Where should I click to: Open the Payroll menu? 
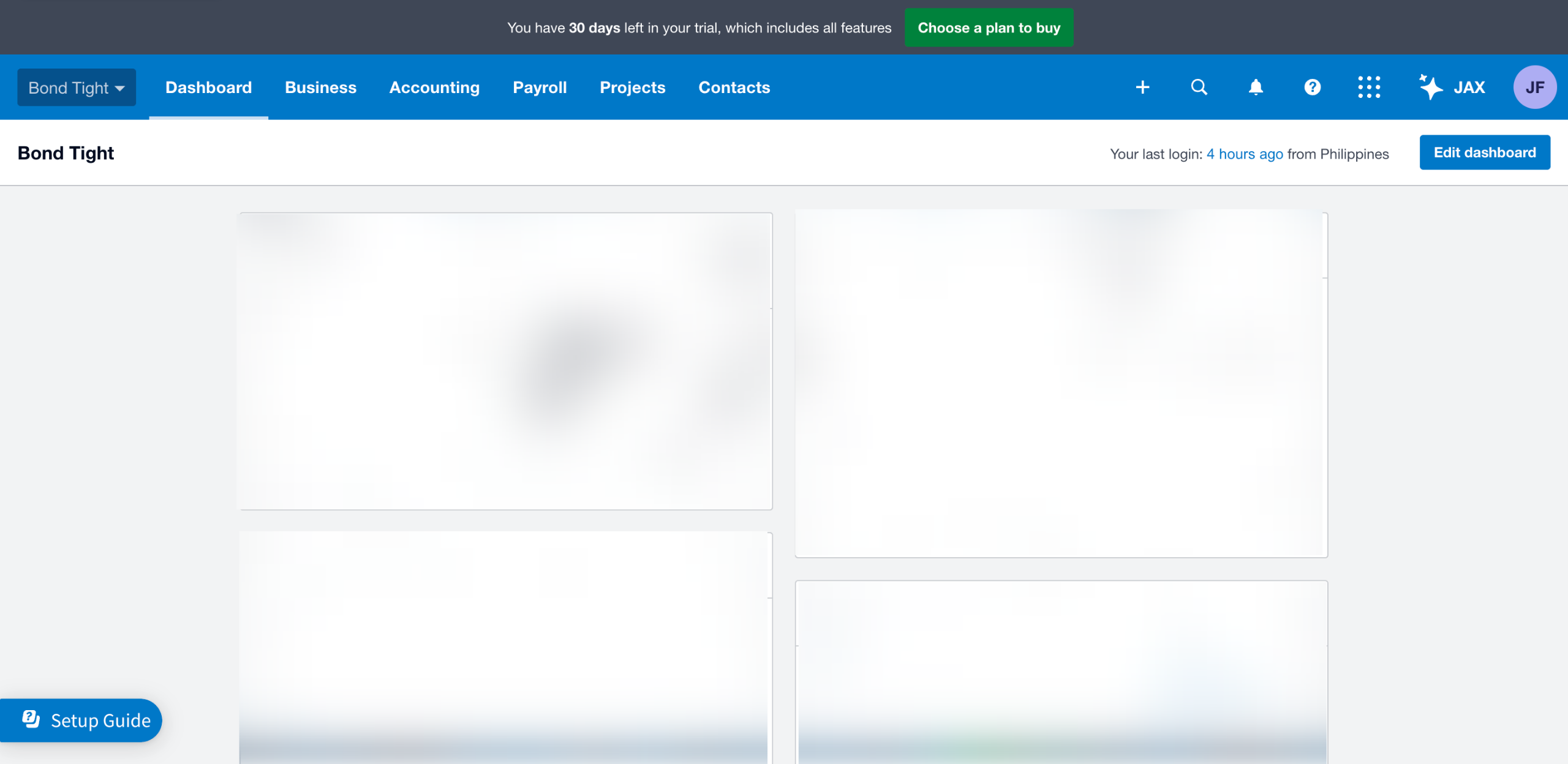coord(540,88)
